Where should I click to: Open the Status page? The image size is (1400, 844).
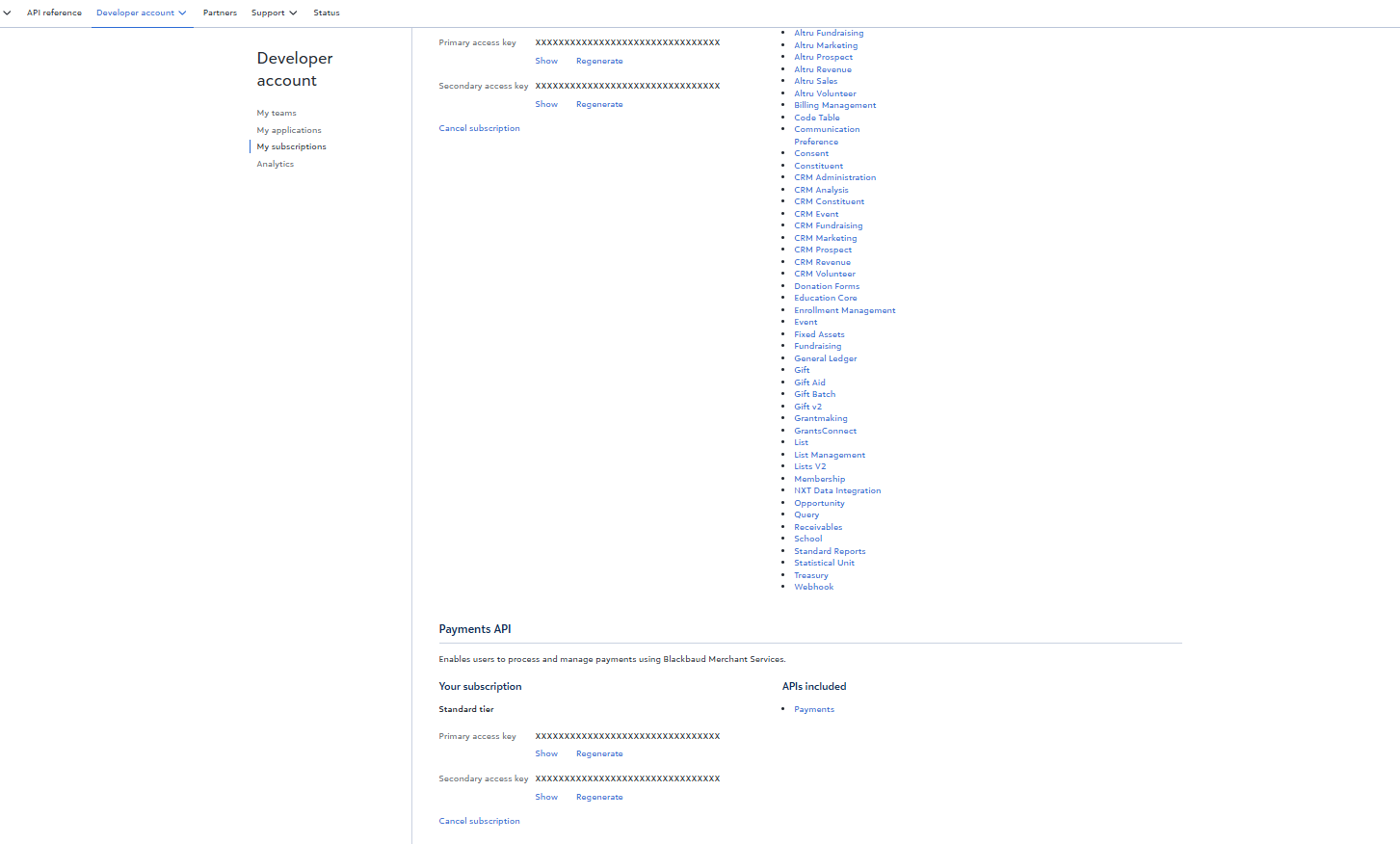click(327, 13)
